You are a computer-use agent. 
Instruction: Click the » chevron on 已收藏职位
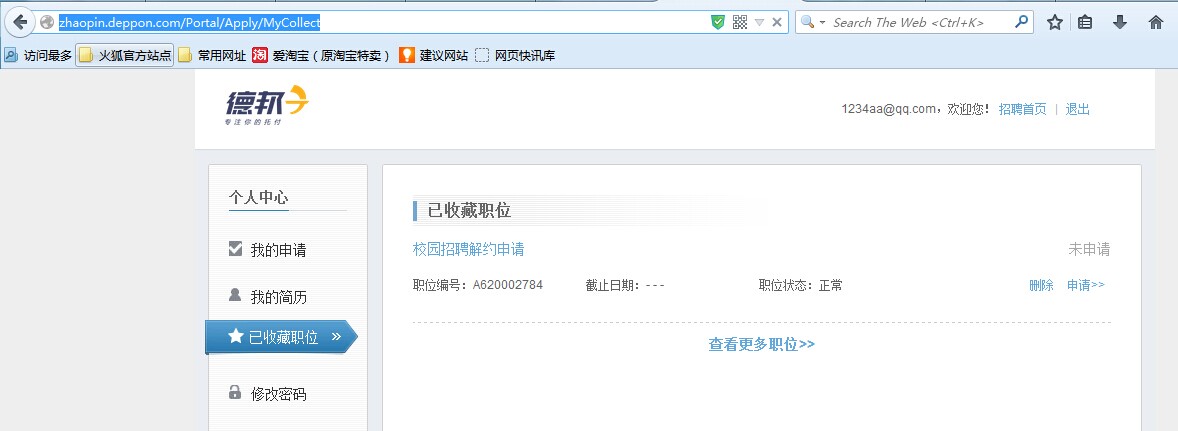(x=337, y=336)
